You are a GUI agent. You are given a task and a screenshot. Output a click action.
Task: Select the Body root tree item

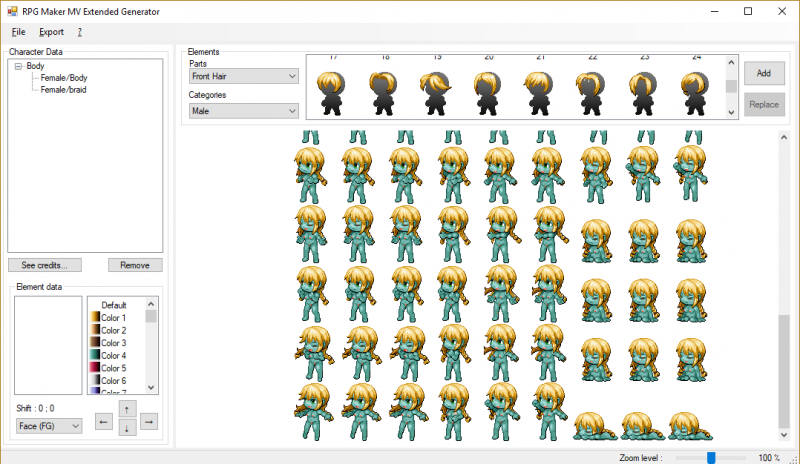pyautogui.click(x=35, y=66)
